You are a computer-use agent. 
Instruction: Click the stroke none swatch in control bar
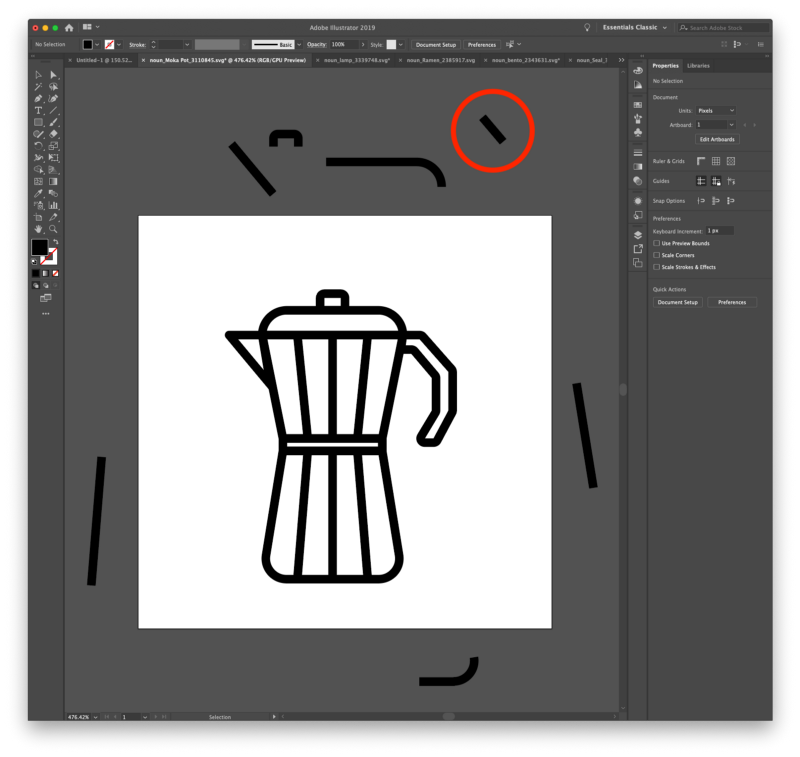pos(109,45)
